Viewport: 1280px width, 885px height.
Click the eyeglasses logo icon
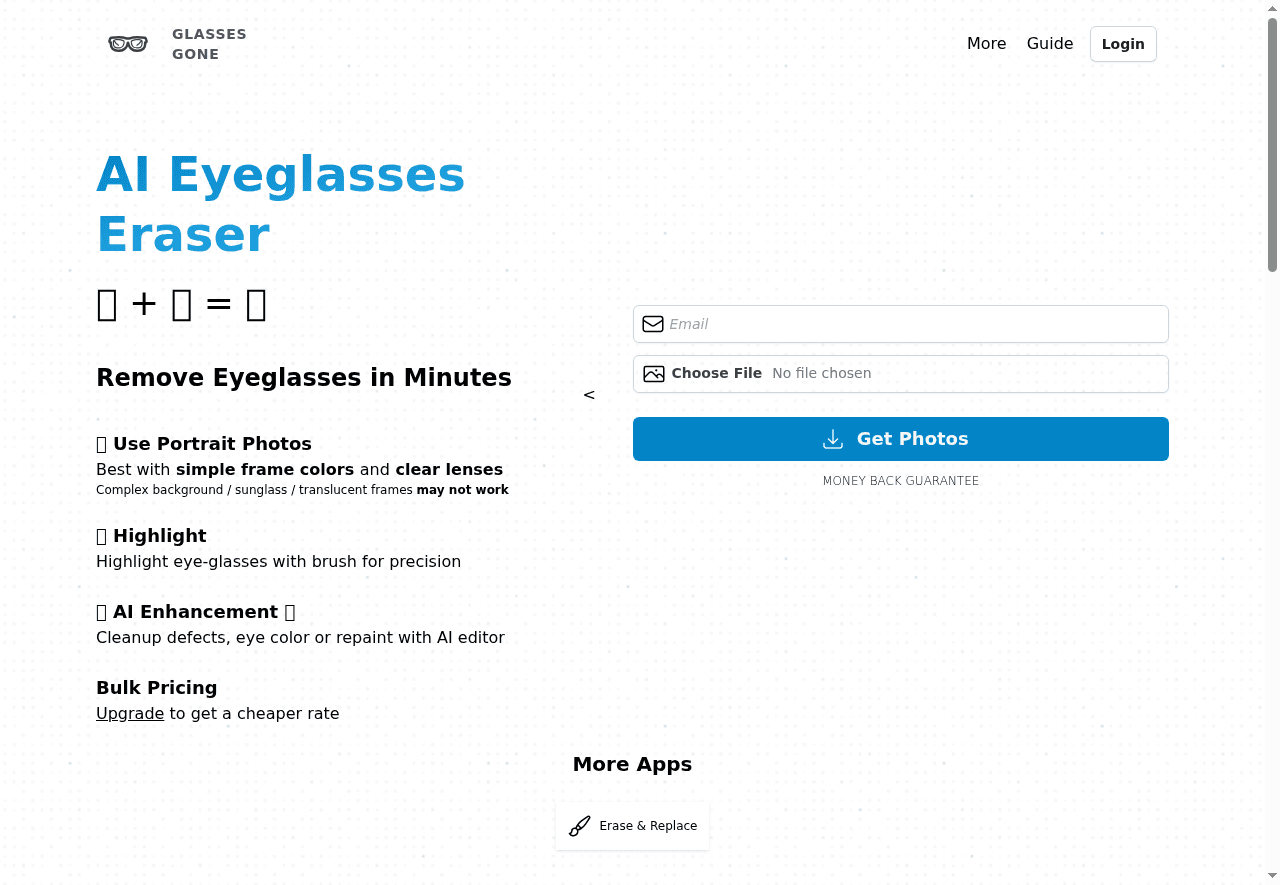pyautogui.click(x=127, y=43)
